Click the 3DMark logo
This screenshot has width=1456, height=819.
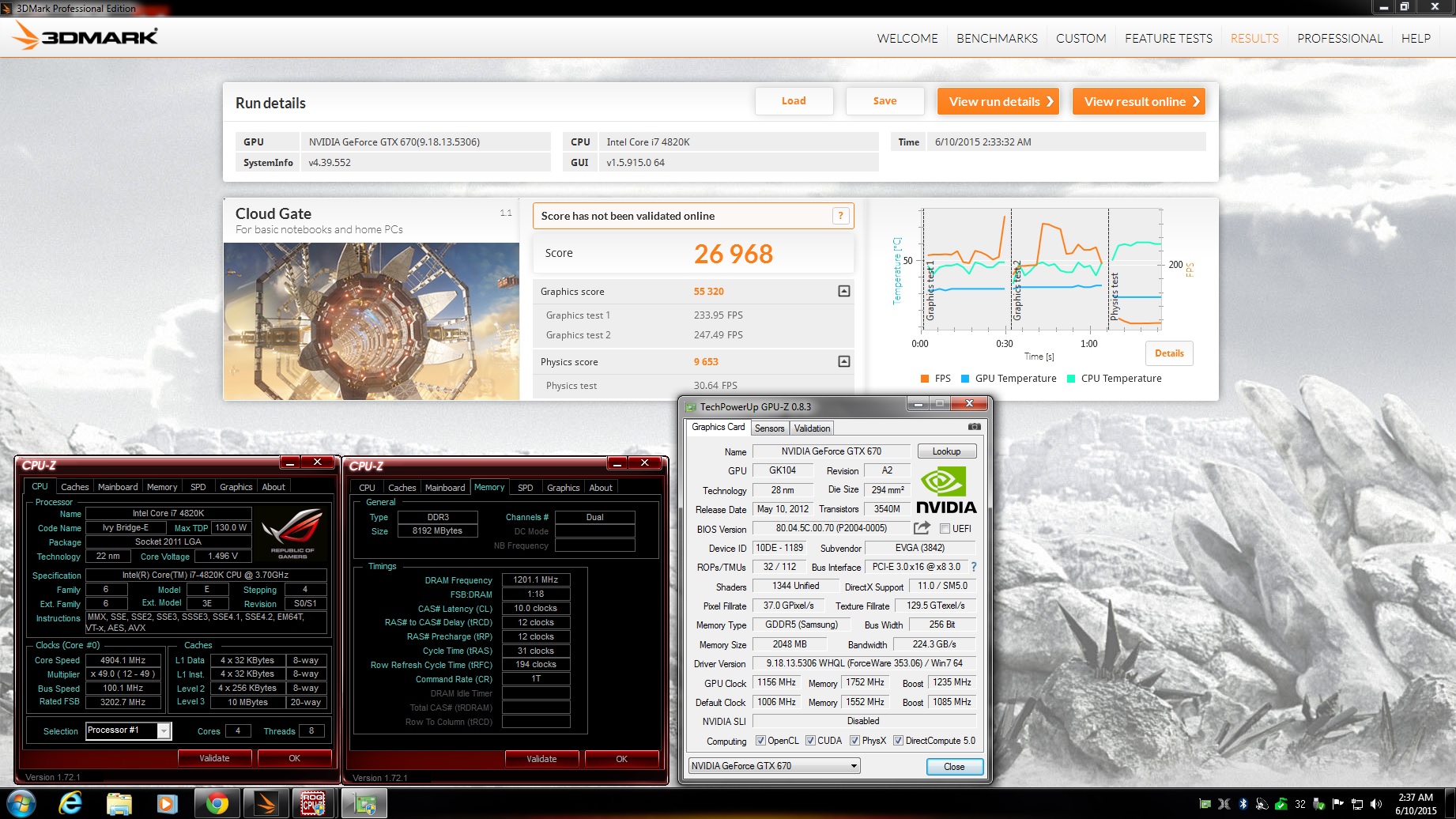point(85,36)
